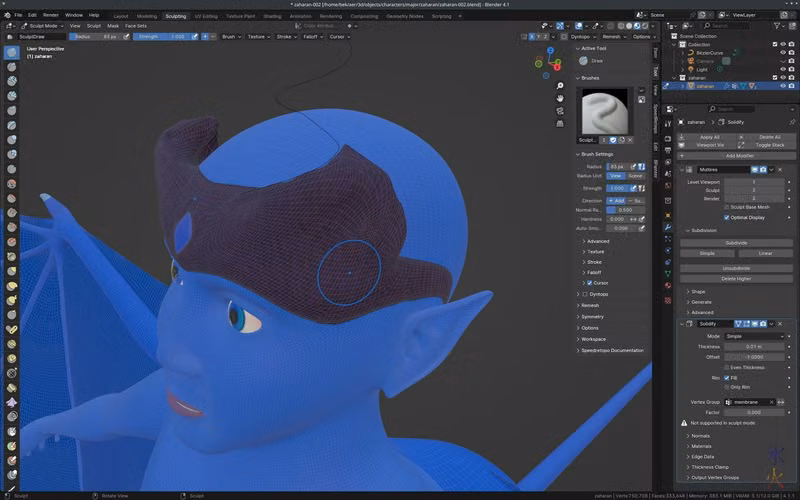
Task: Click the zoom magnifier viewport icon
Action: [560, 86]
